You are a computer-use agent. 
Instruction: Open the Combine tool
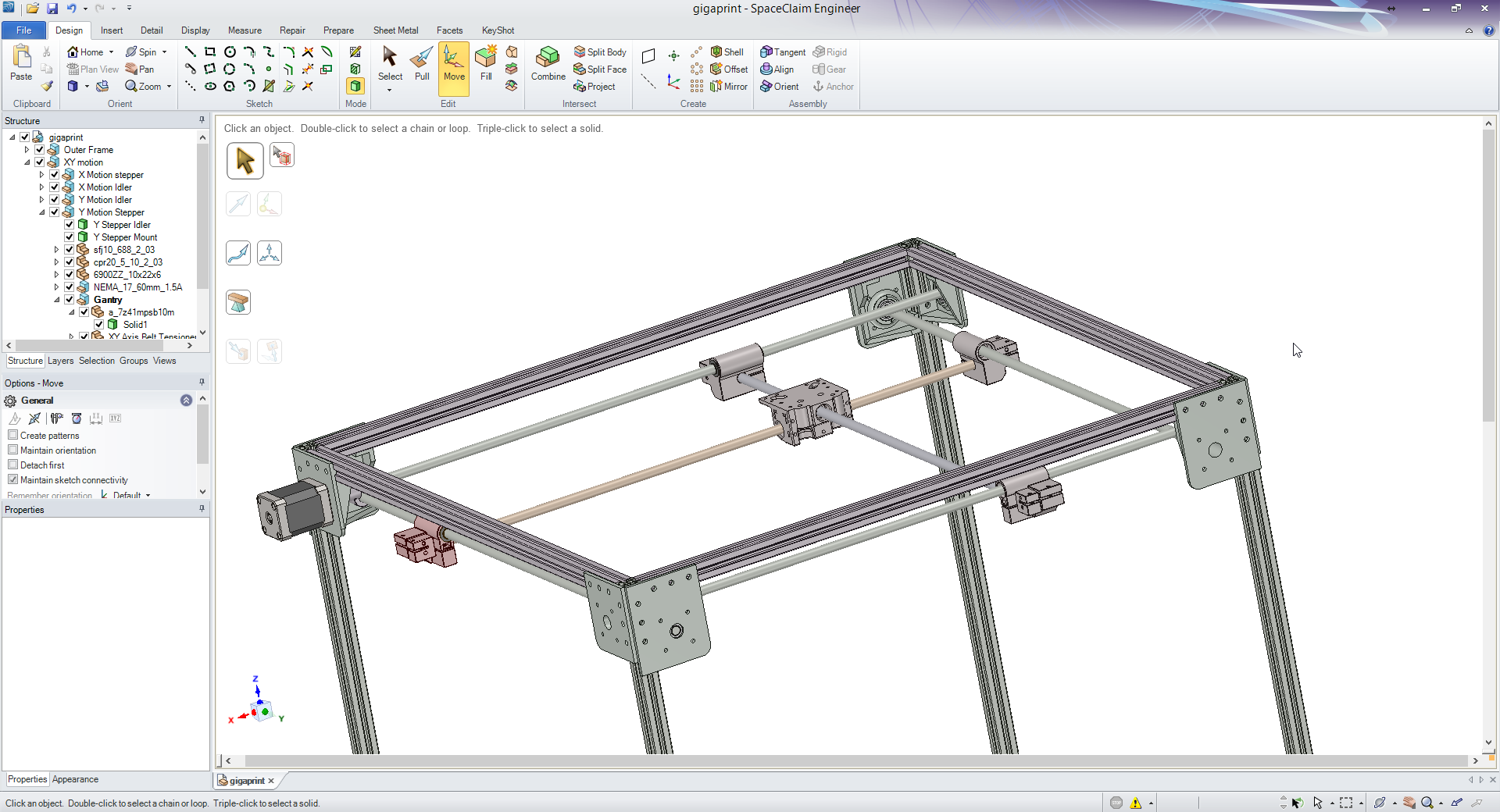(548, 63)
